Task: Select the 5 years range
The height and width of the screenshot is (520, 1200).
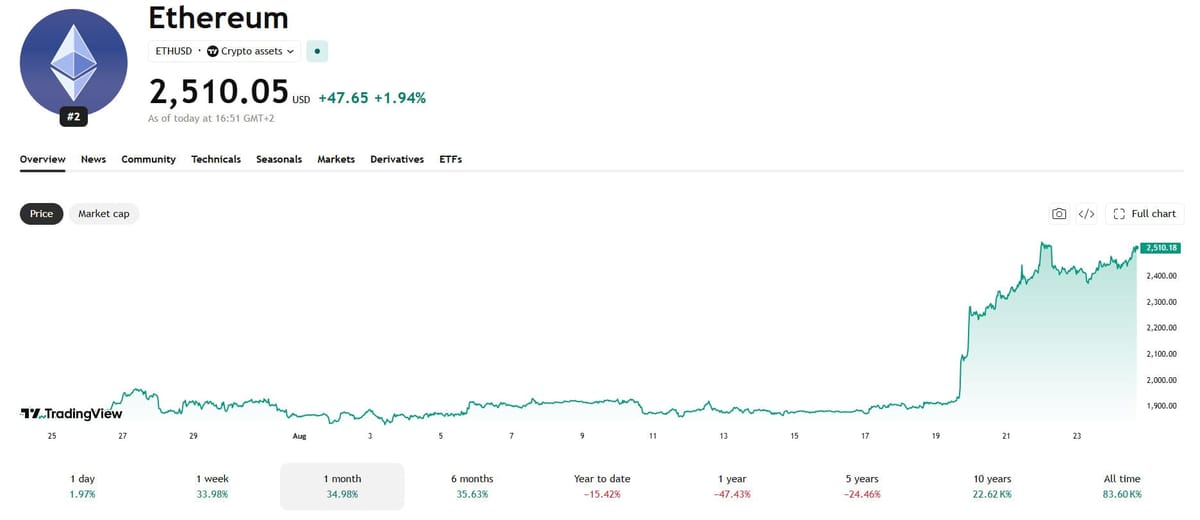Action: (x=862, y=487)
